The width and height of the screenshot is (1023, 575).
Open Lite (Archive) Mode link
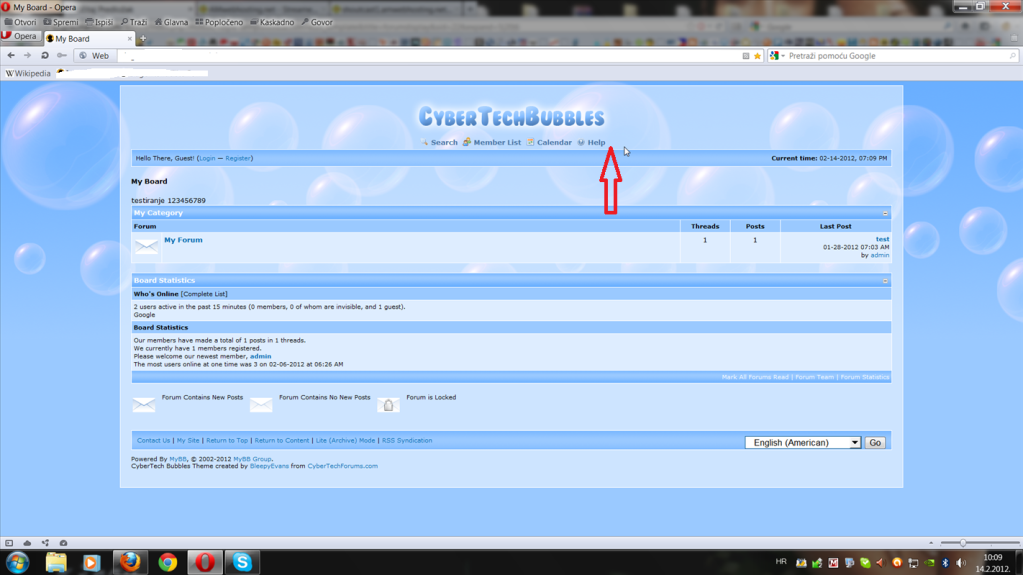(x=346, y=441)
